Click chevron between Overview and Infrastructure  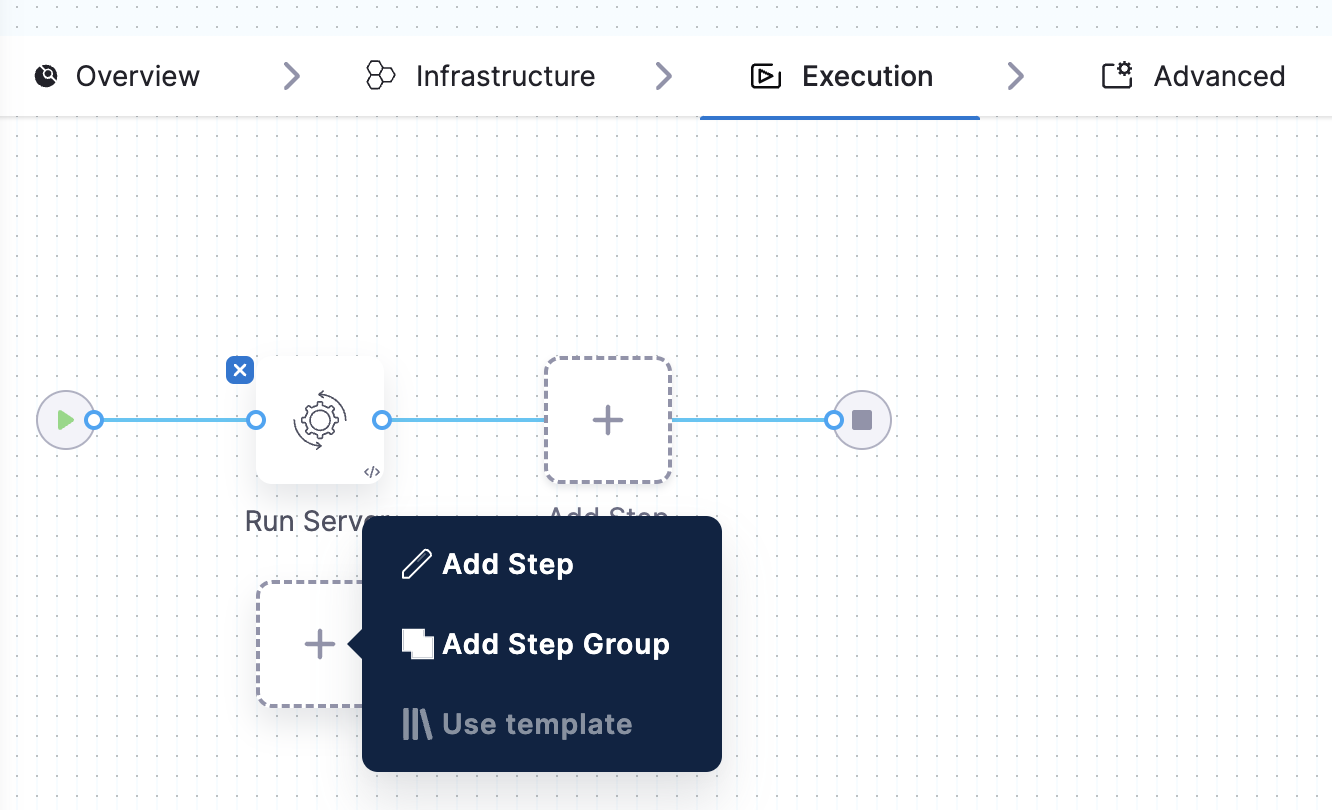click(x=291, y=76)
